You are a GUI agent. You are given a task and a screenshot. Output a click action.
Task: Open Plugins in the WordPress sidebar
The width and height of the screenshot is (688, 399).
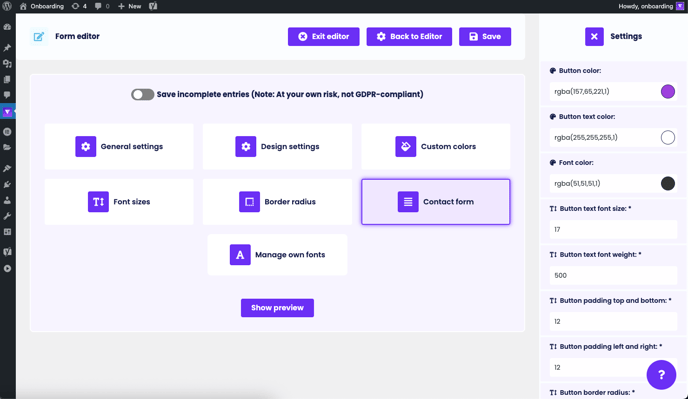coord(7,184)
